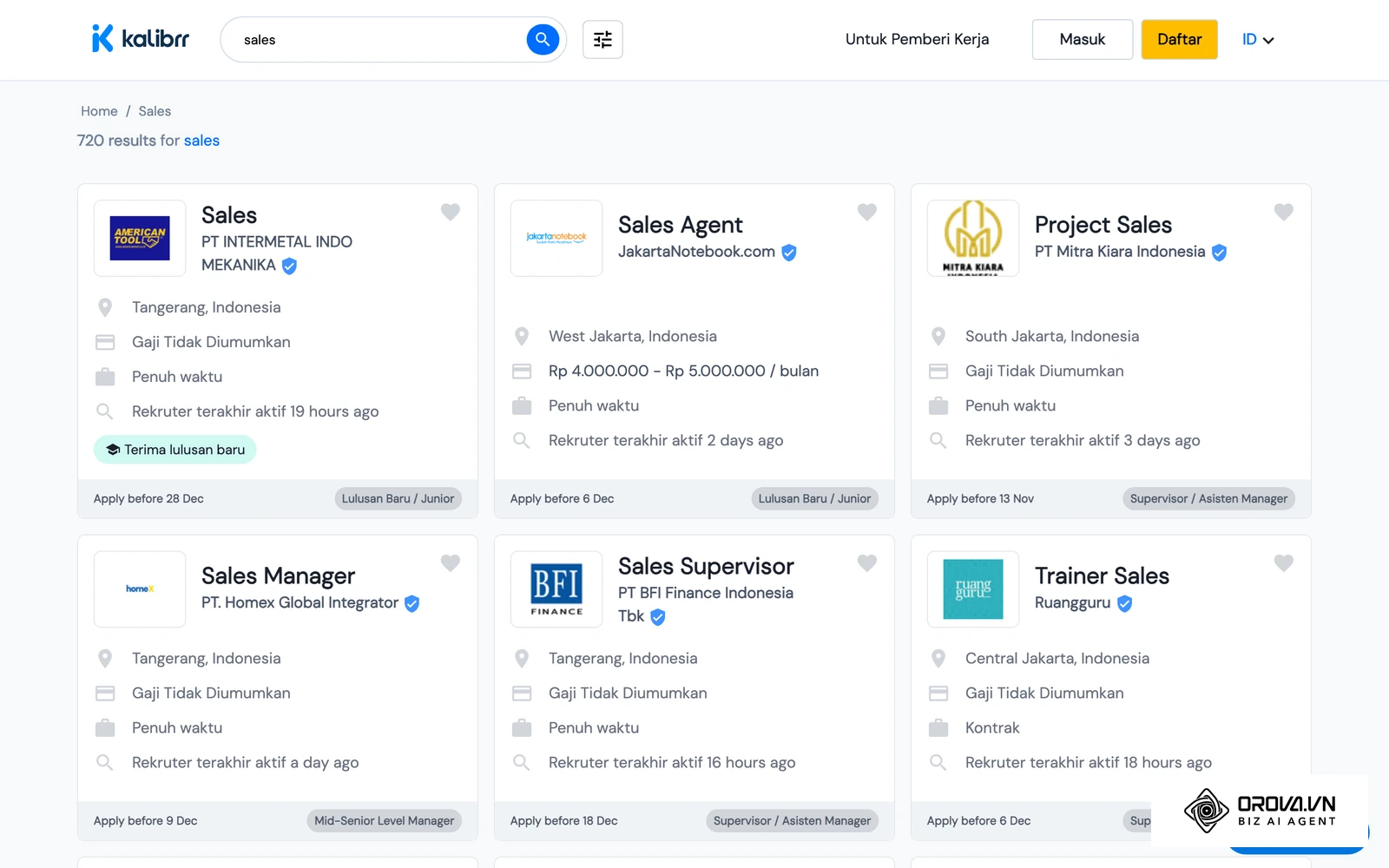
Task: Open the PT Mitra Kiara Indonesia company link
Action: (1120, 252)
